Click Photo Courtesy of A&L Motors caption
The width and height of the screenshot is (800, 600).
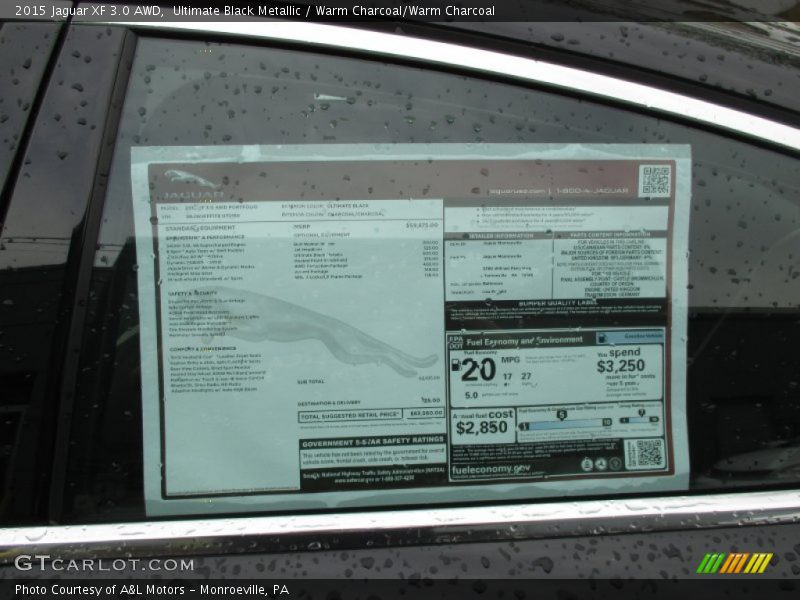coord(152,590)
